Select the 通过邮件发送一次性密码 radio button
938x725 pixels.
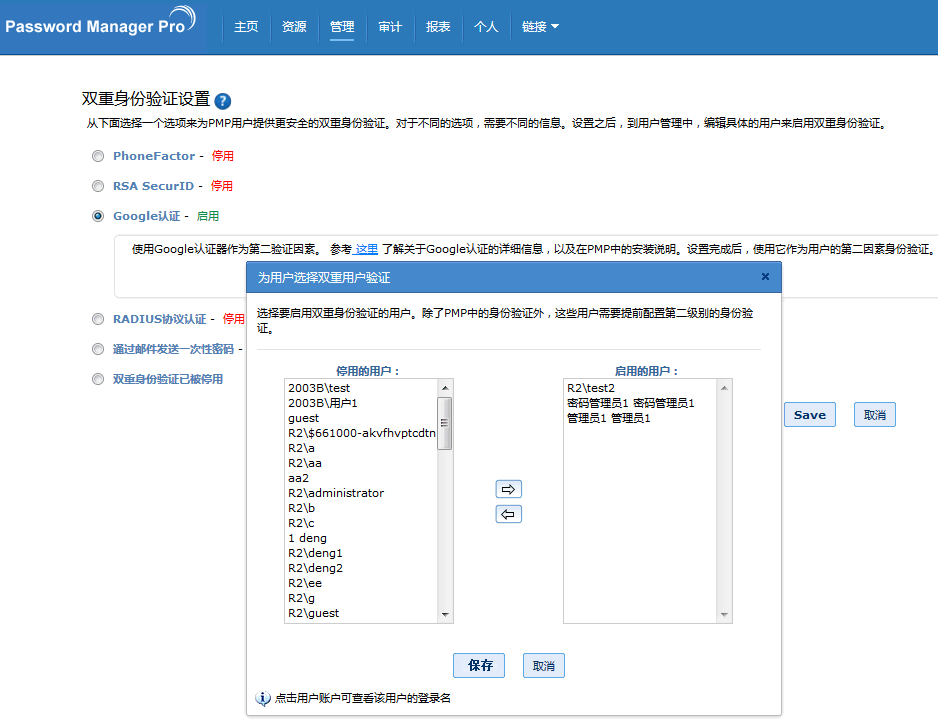tap(98, 349)
